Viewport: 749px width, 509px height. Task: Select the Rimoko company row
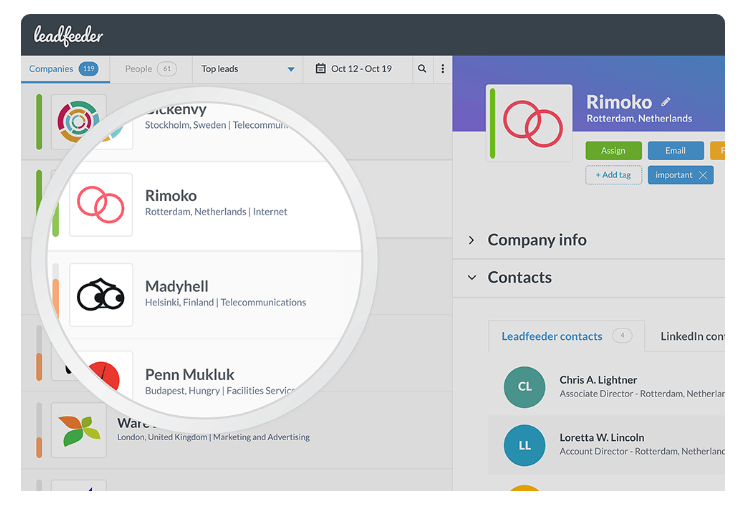pos(205,205)
